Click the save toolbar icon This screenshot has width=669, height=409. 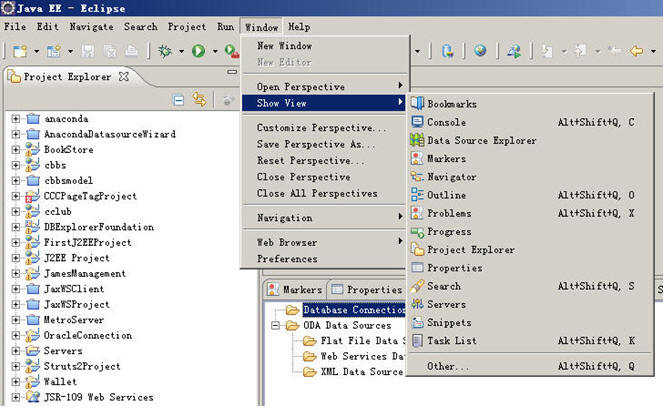(88, 51)
